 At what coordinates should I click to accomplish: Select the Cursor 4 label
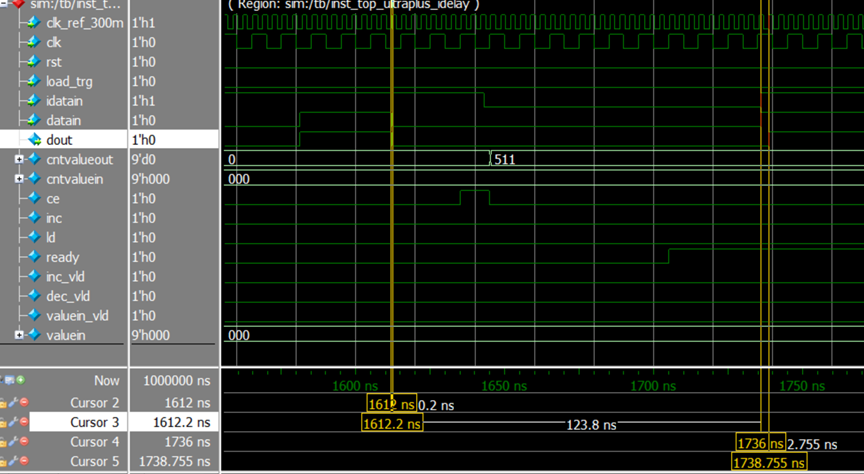click(94, 442)
